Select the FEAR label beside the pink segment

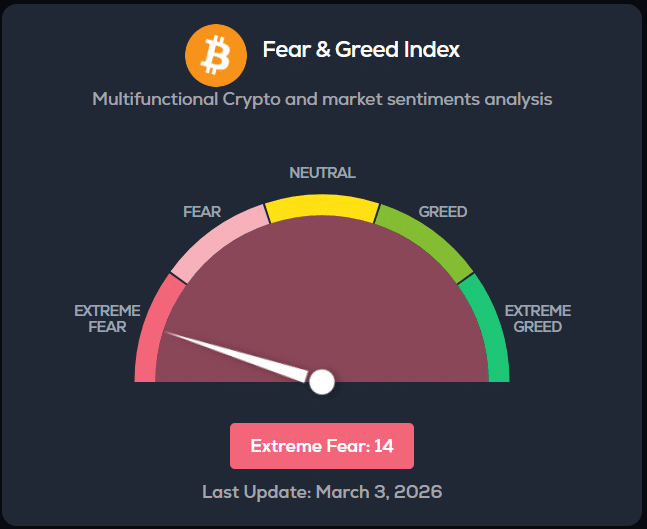tap(202, 212)
